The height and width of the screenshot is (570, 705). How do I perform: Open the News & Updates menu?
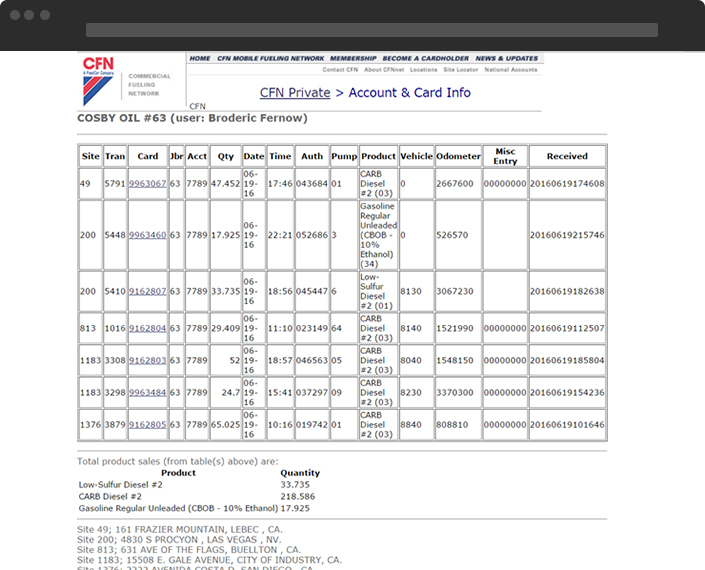pos(507,58)
